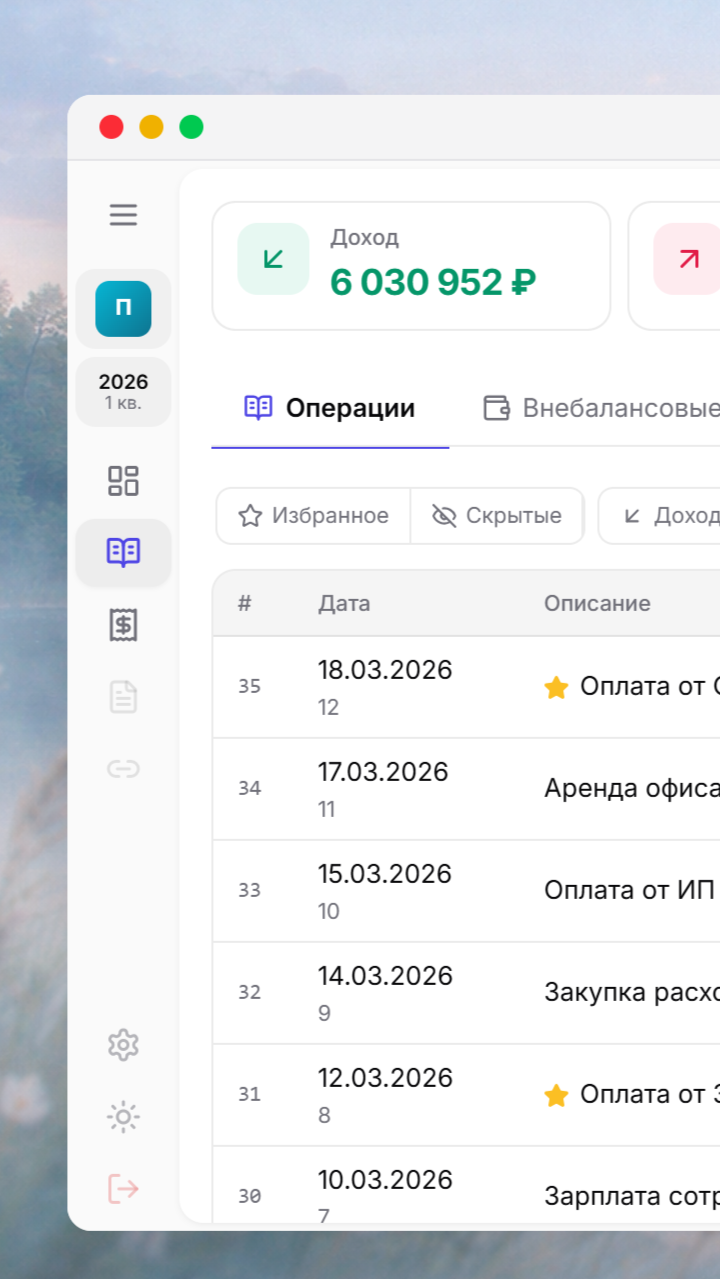Toggle light theme with the sun icon
Viewport: 720px width, 1279px height.
click(123, 1117)
